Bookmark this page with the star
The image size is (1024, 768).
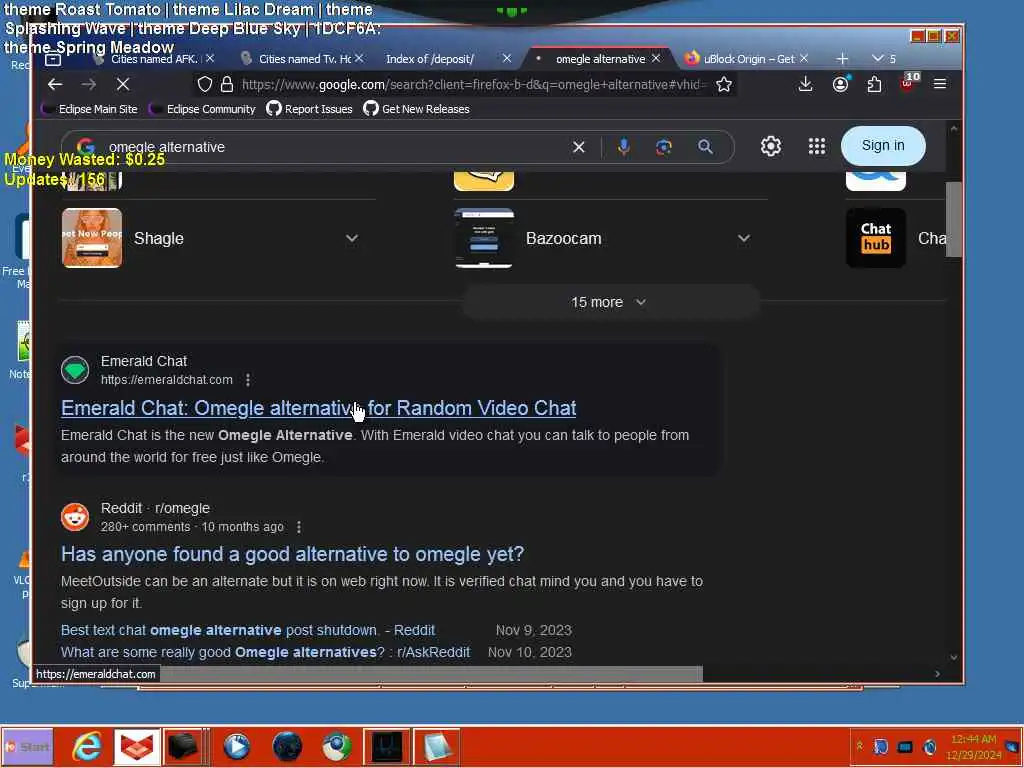point(724,84)
